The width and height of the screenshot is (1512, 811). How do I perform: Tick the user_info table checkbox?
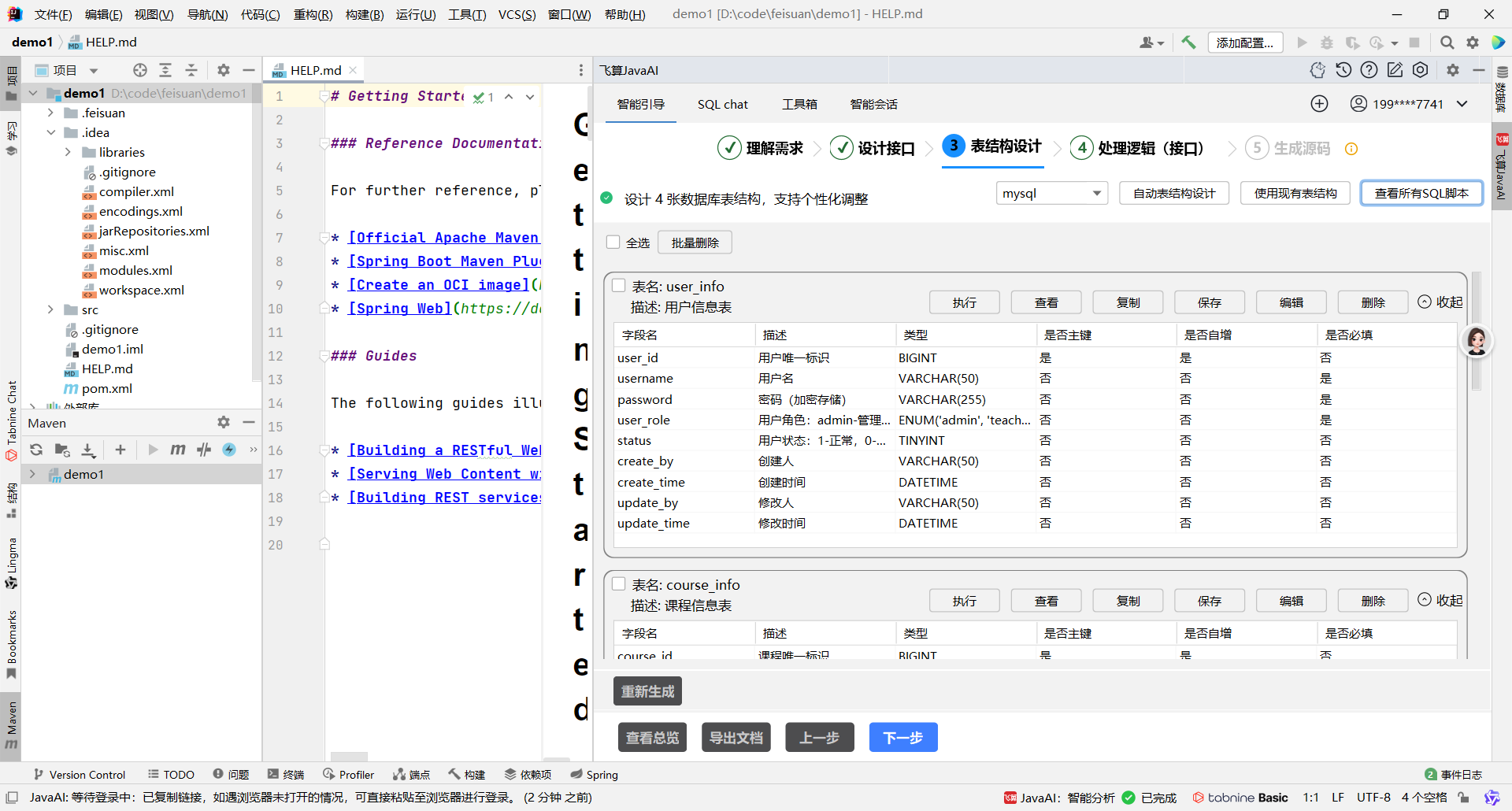pyautogui.click(x=619, y=286)
